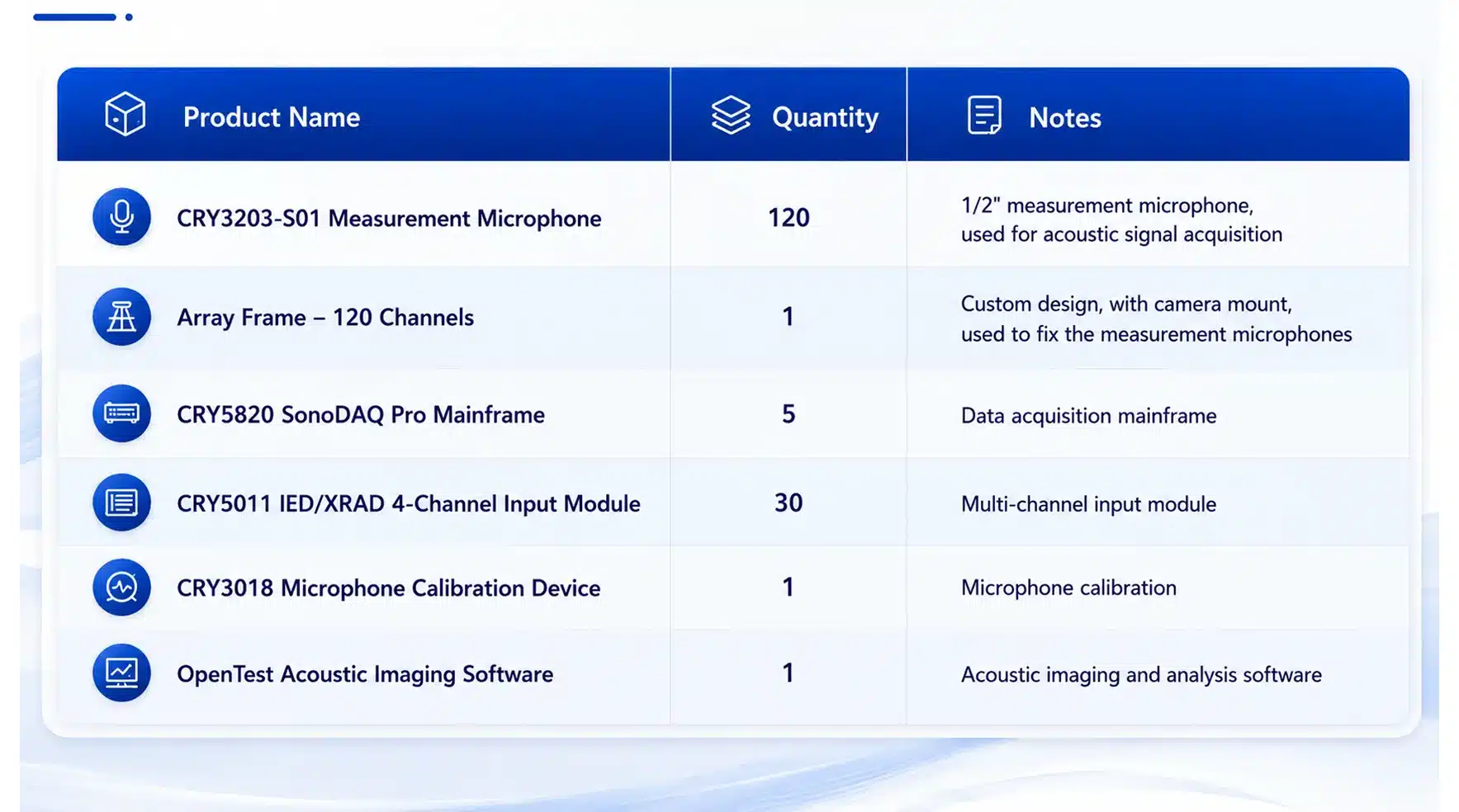The height and width of the screenshot is (812, 1459).
Task: Click quantity value 120
Action: click(789, 218)
